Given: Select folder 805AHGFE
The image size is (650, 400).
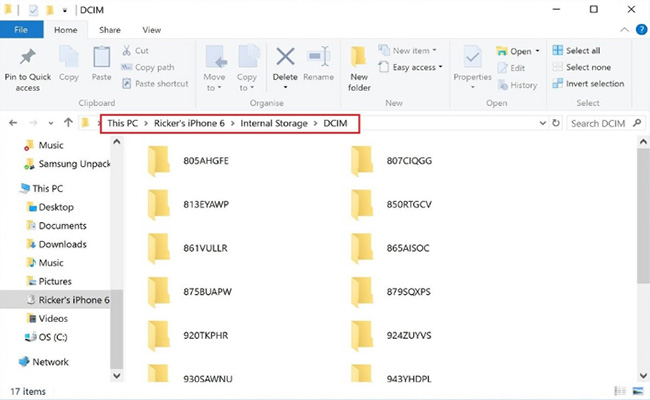Looking at the screenshot, I should [189, 161].
